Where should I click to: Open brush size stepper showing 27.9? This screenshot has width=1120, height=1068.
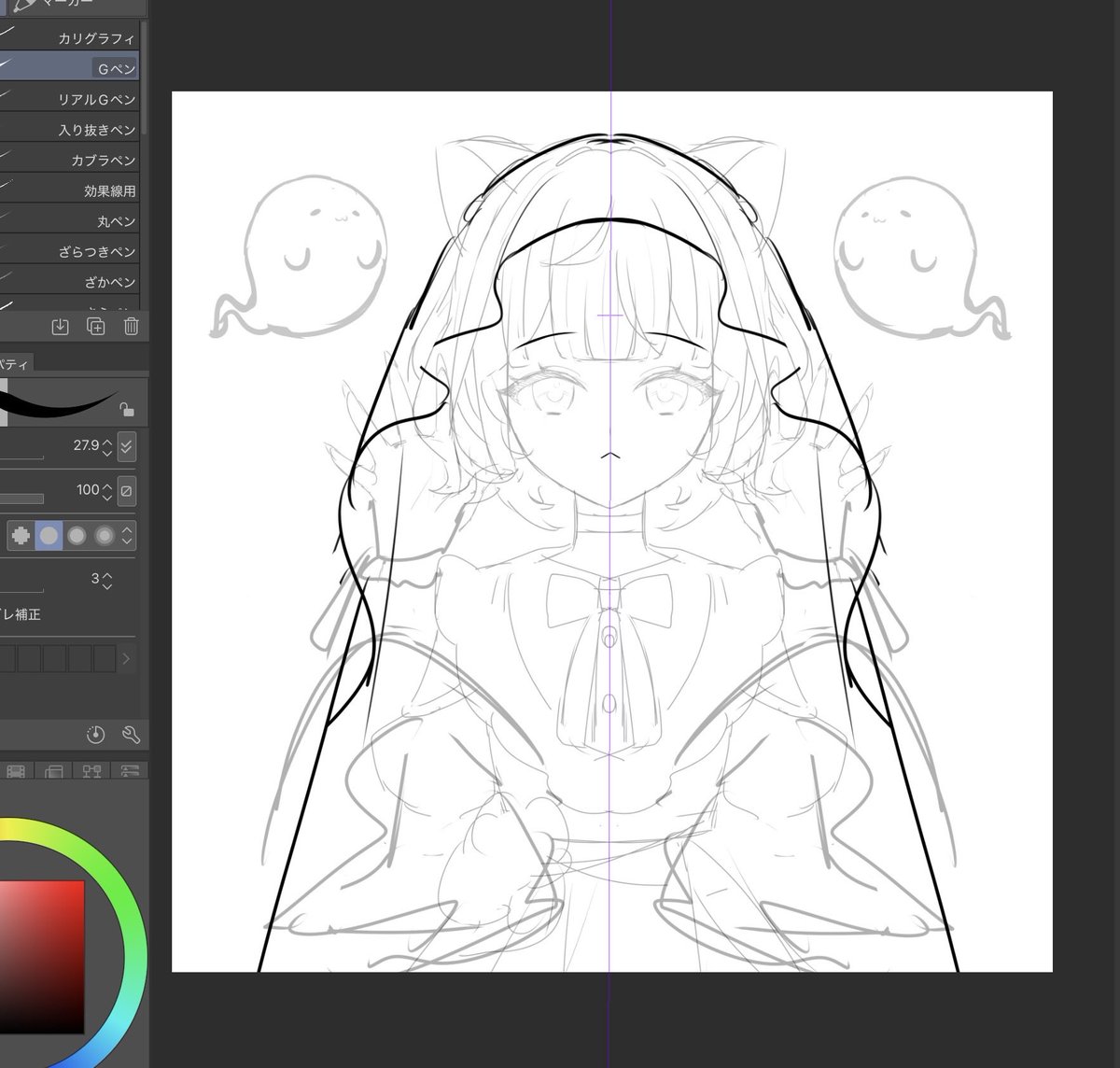107,446
